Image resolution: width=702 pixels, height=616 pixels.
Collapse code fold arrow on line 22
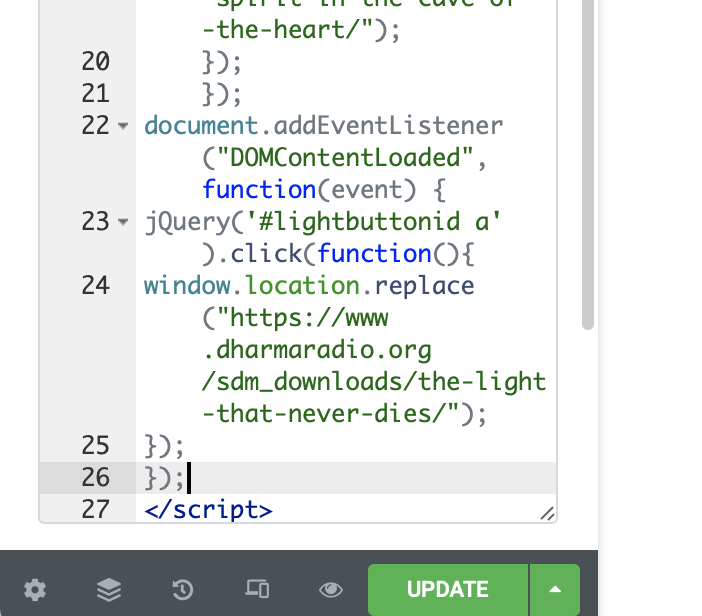point(123,126)
